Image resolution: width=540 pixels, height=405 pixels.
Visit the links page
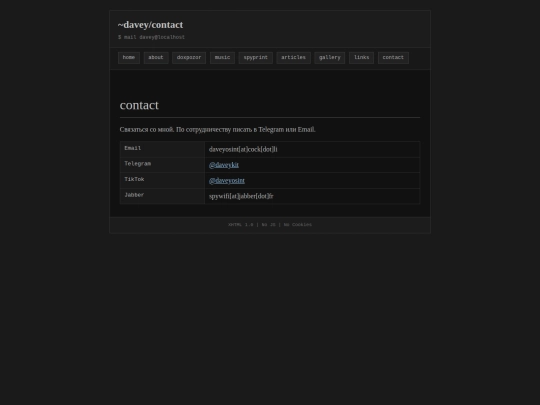[x=362, y=58]
